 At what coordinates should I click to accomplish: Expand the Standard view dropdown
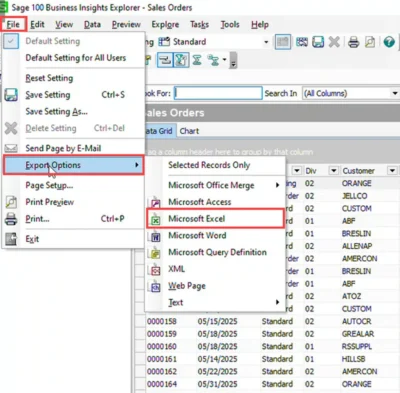(x=266, y=42)
